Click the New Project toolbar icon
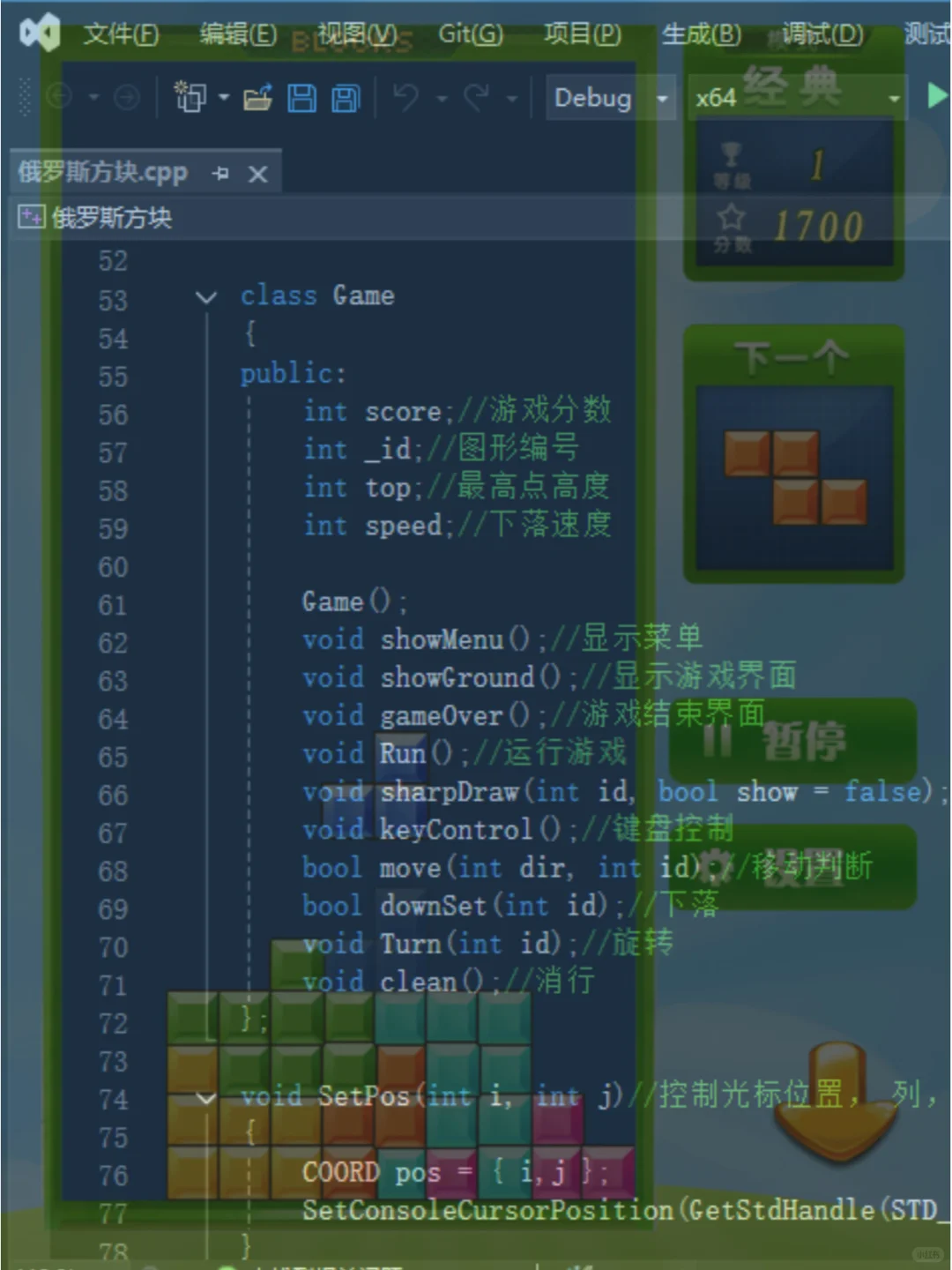Screen dimensions: 952x1270 point(190,97)
